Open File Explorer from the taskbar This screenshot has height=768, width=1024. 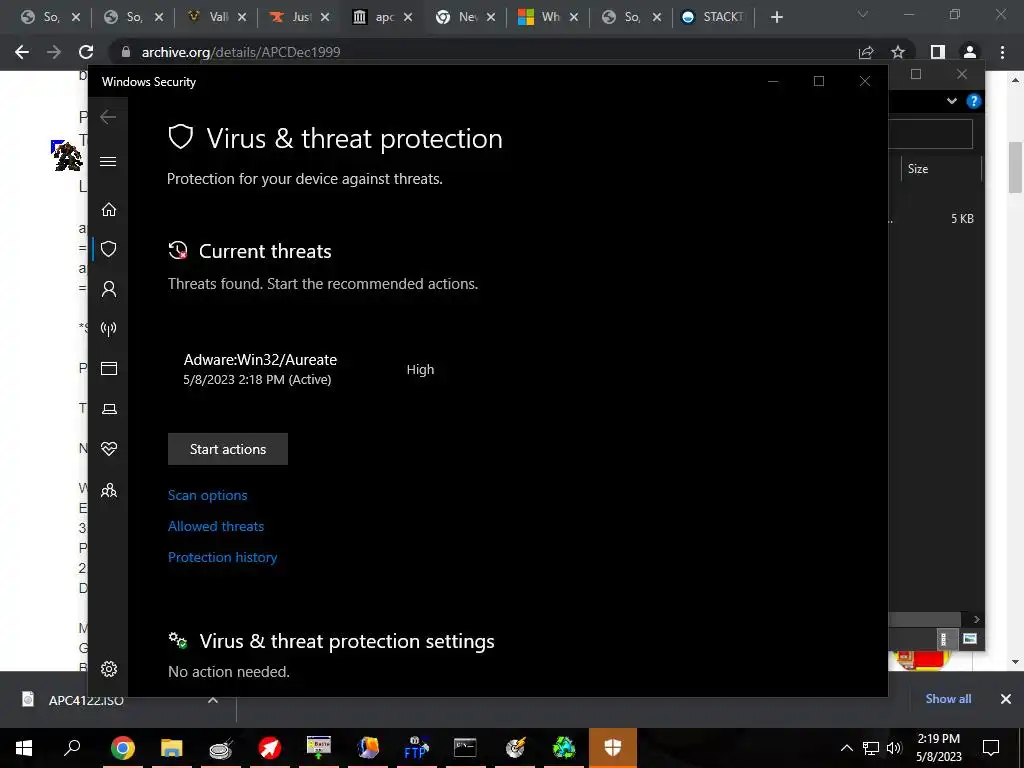point(172,748)
